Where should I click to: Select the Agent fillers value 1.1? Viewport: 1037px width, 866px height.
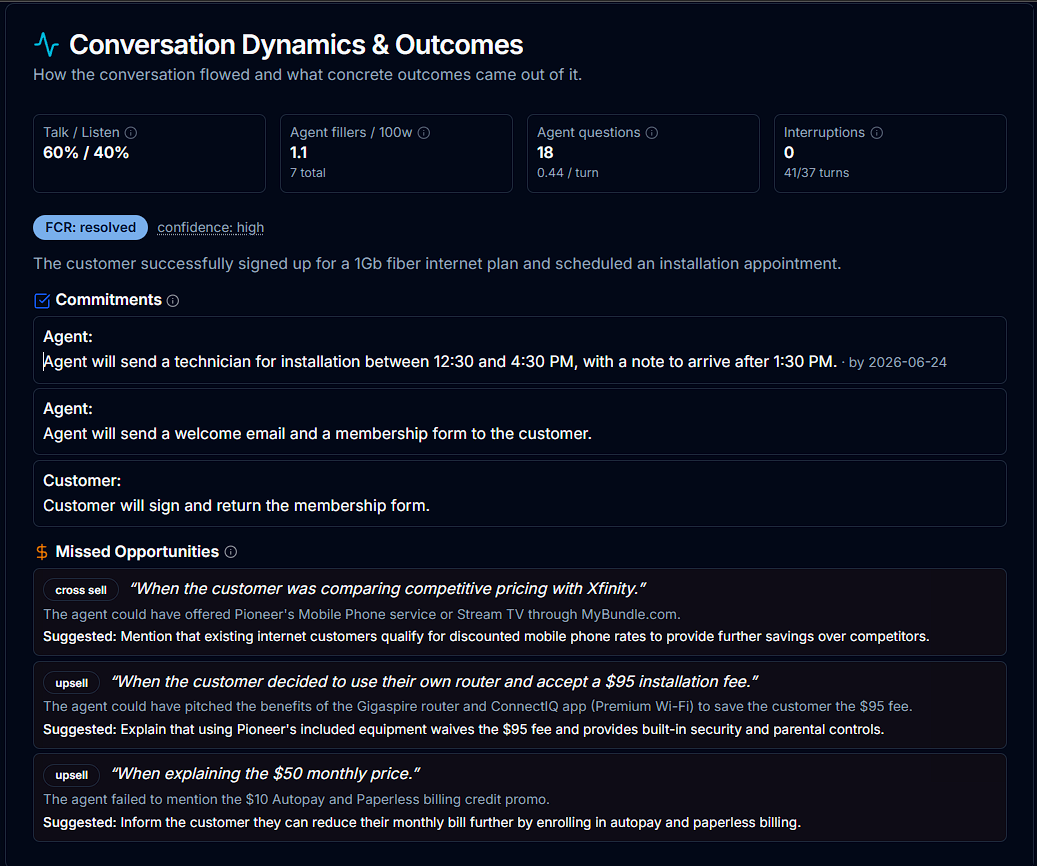(x=298, y=153)
